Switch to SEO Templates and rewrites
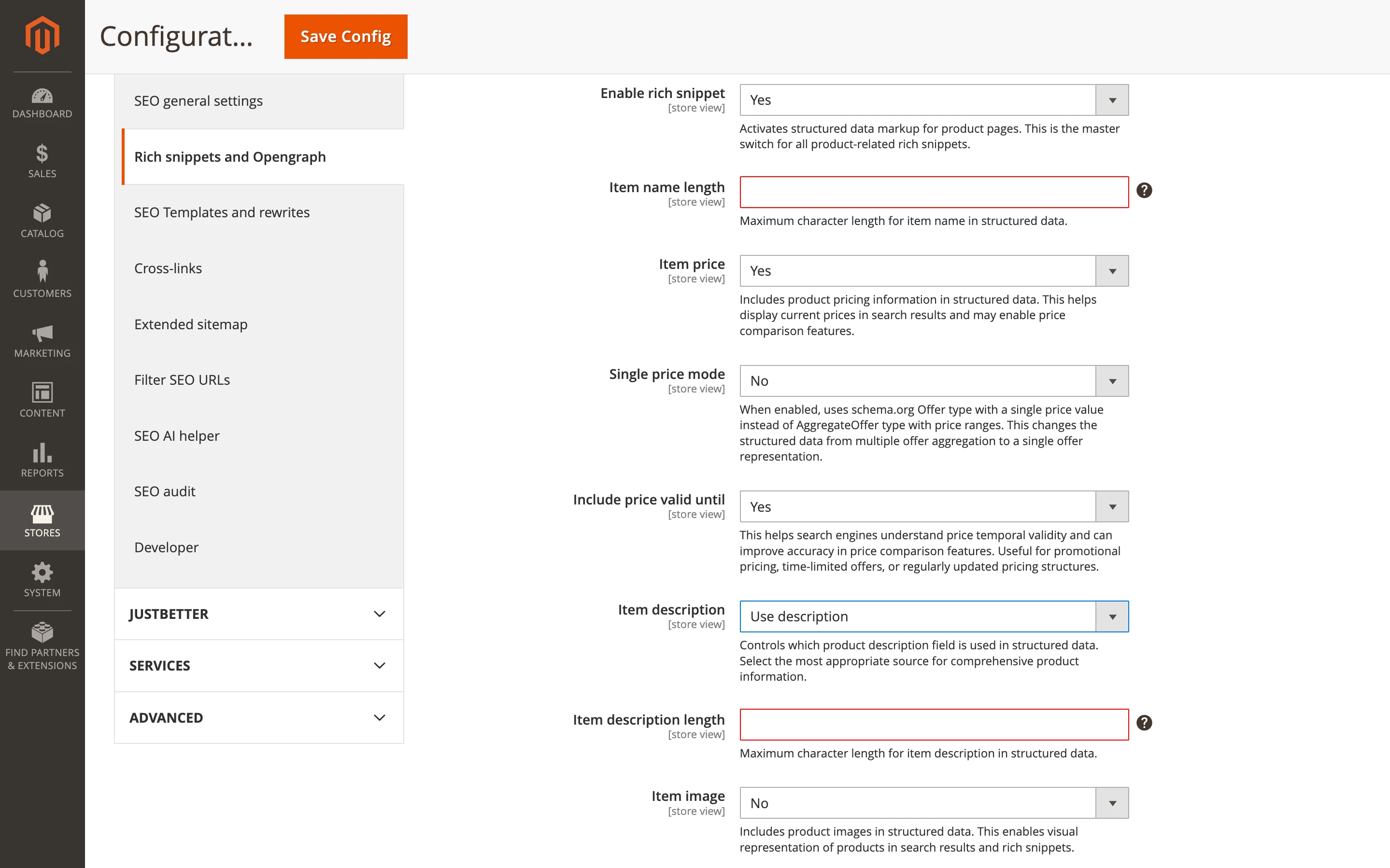The height and width of the screenshot is (868, 1390). [222, 212]
